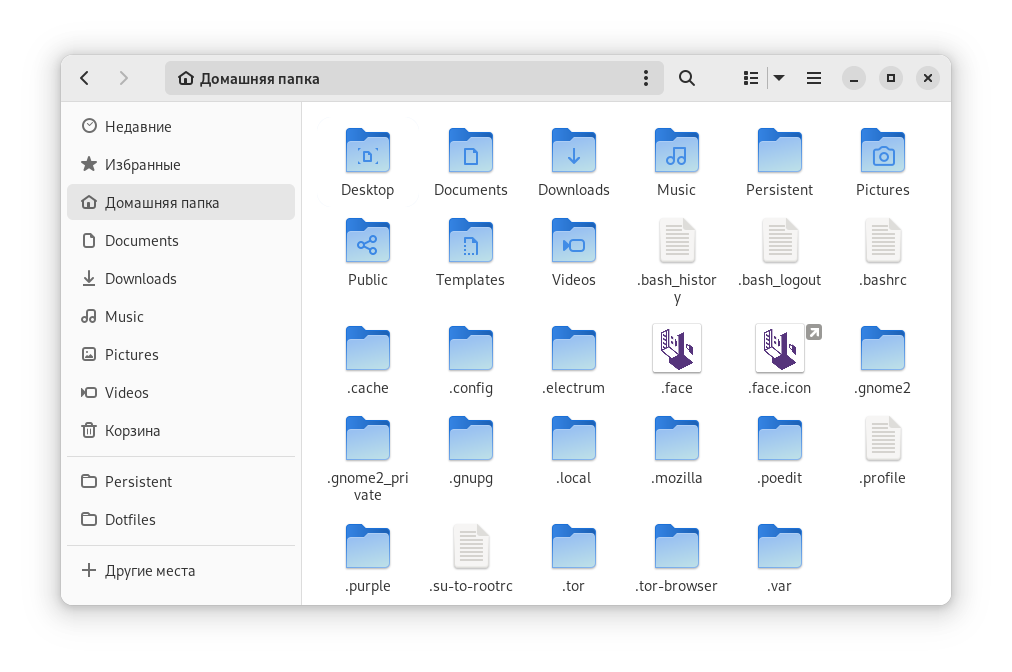Select the .tor-browser folder

(x=677, y=548)
